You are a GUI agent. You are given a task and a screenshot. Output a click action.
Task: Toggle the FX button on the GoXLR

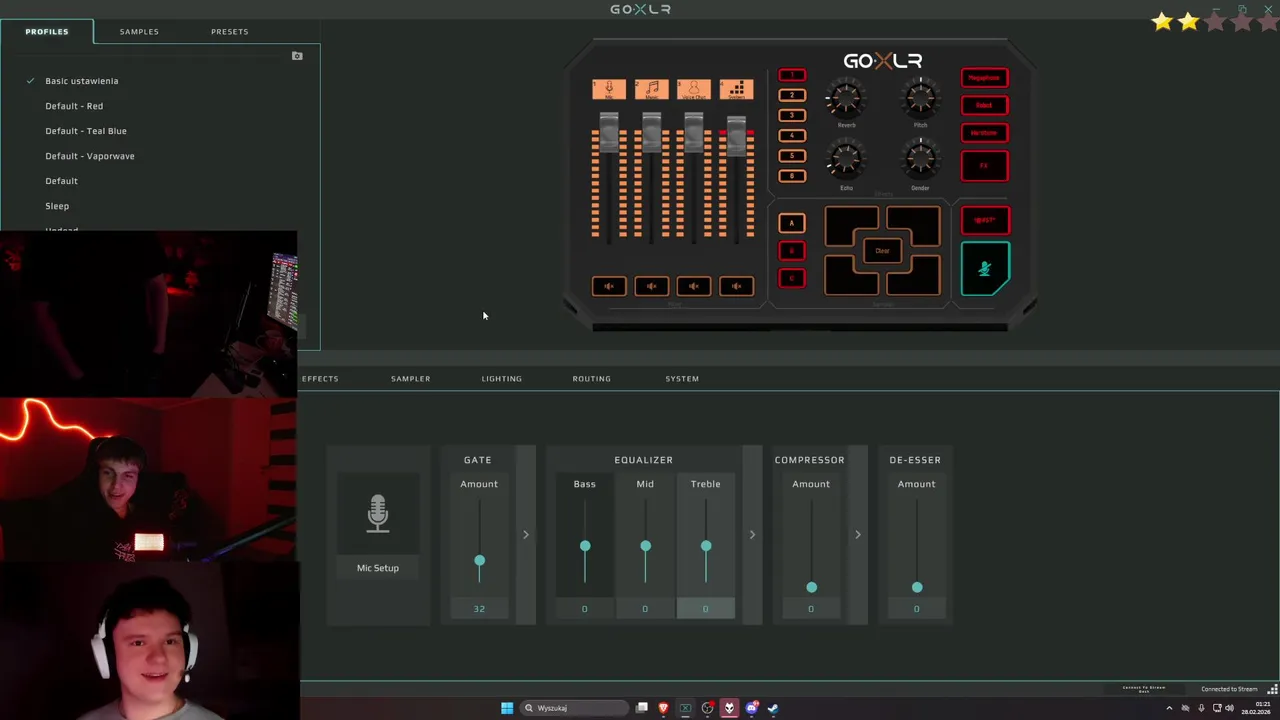click(985, 166)
